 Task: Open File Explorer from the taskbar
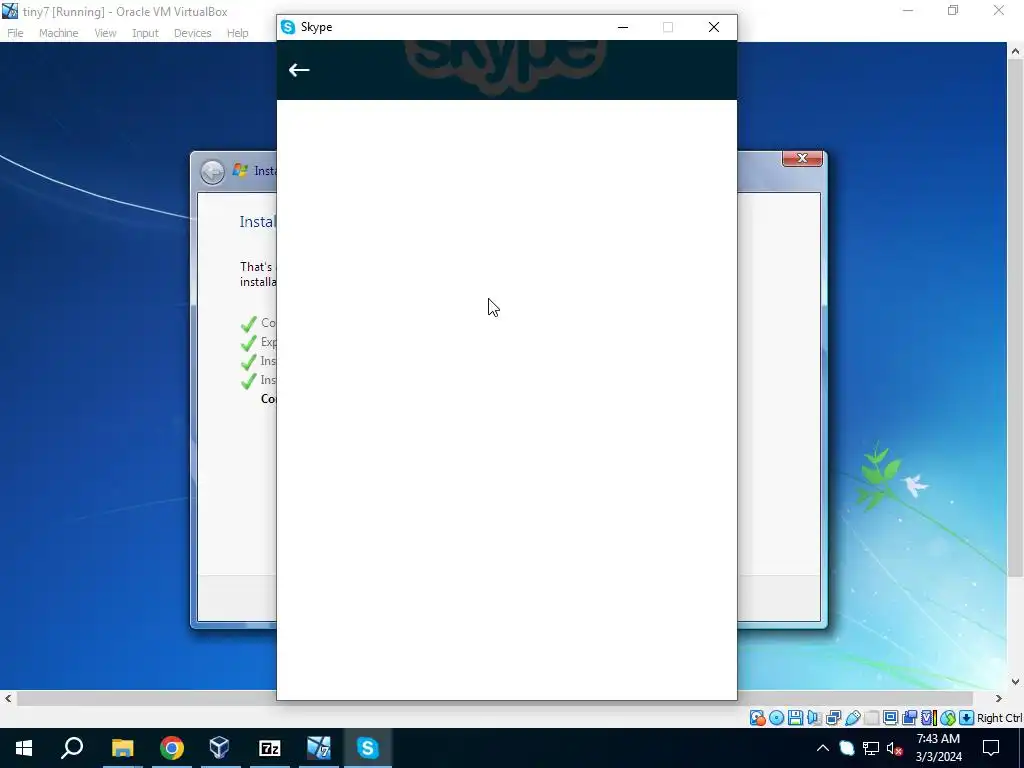click(122, 748)
